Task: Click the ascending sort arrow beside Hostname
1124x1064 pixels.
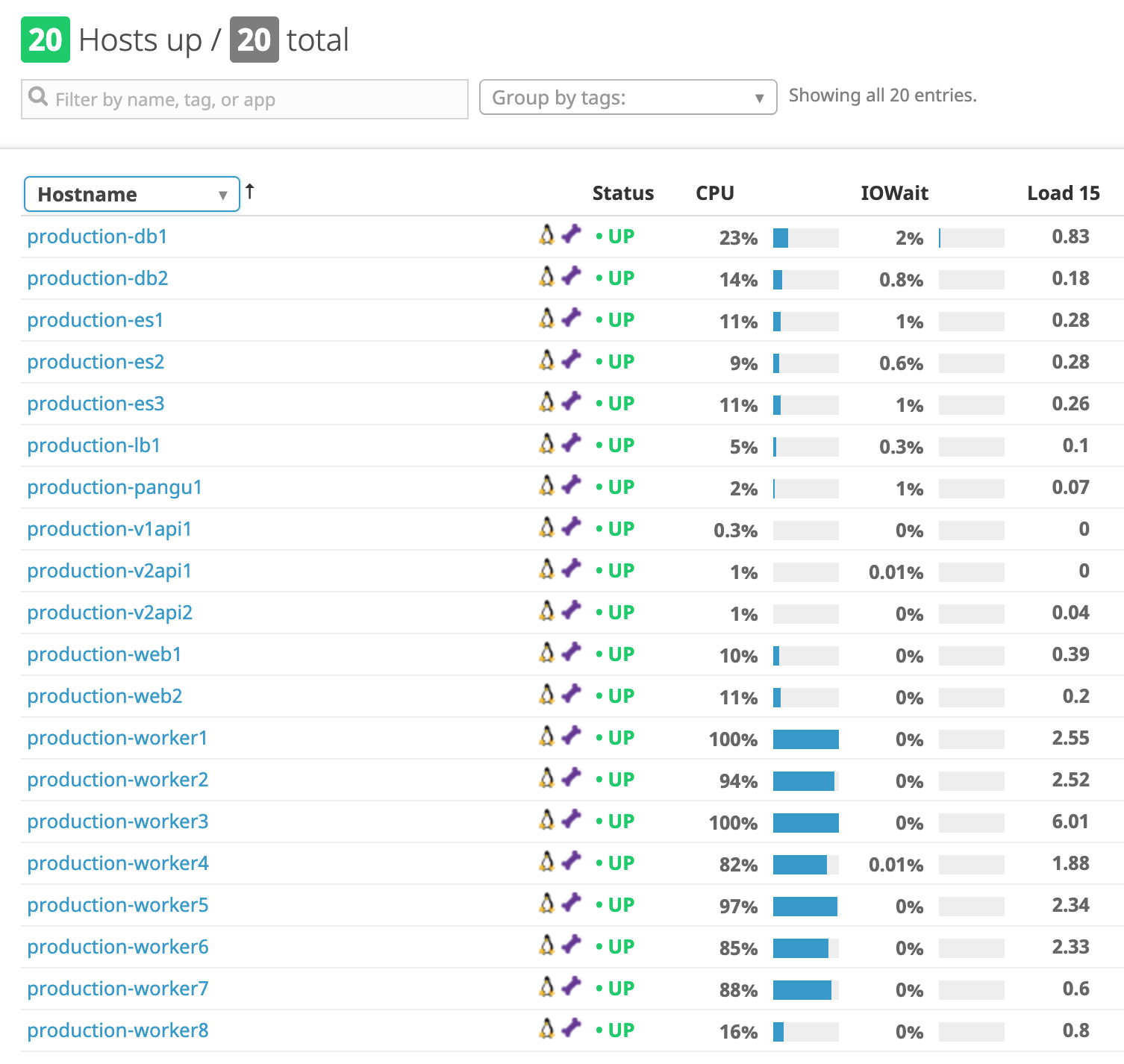Action: click(249, 192)
